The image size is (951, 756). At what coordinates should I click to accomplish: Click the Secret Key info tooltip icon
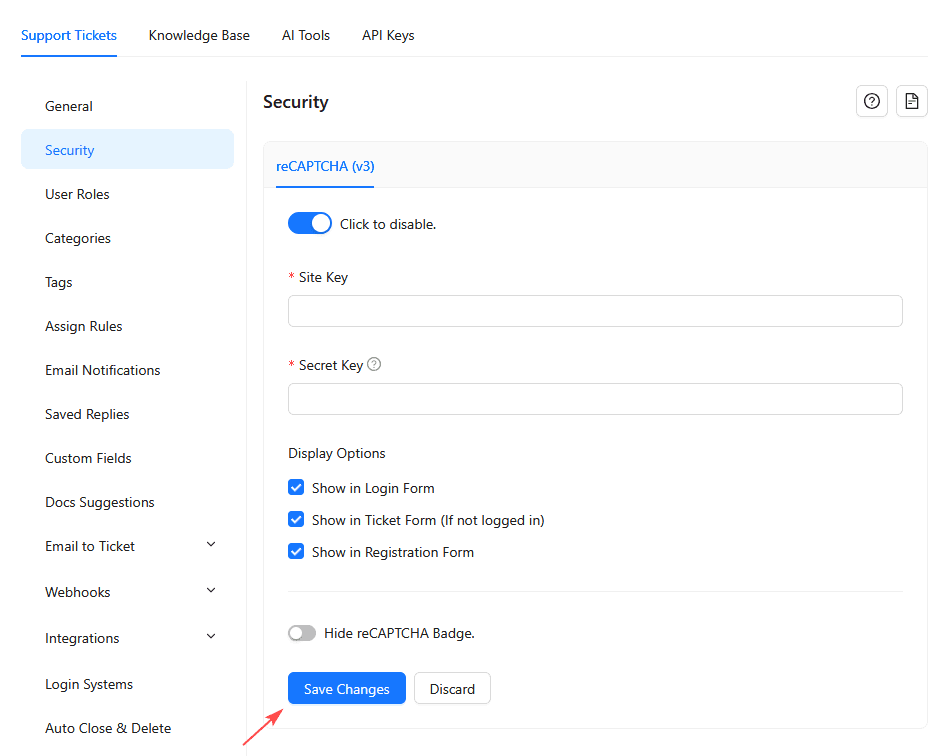(x=374, y=365)
